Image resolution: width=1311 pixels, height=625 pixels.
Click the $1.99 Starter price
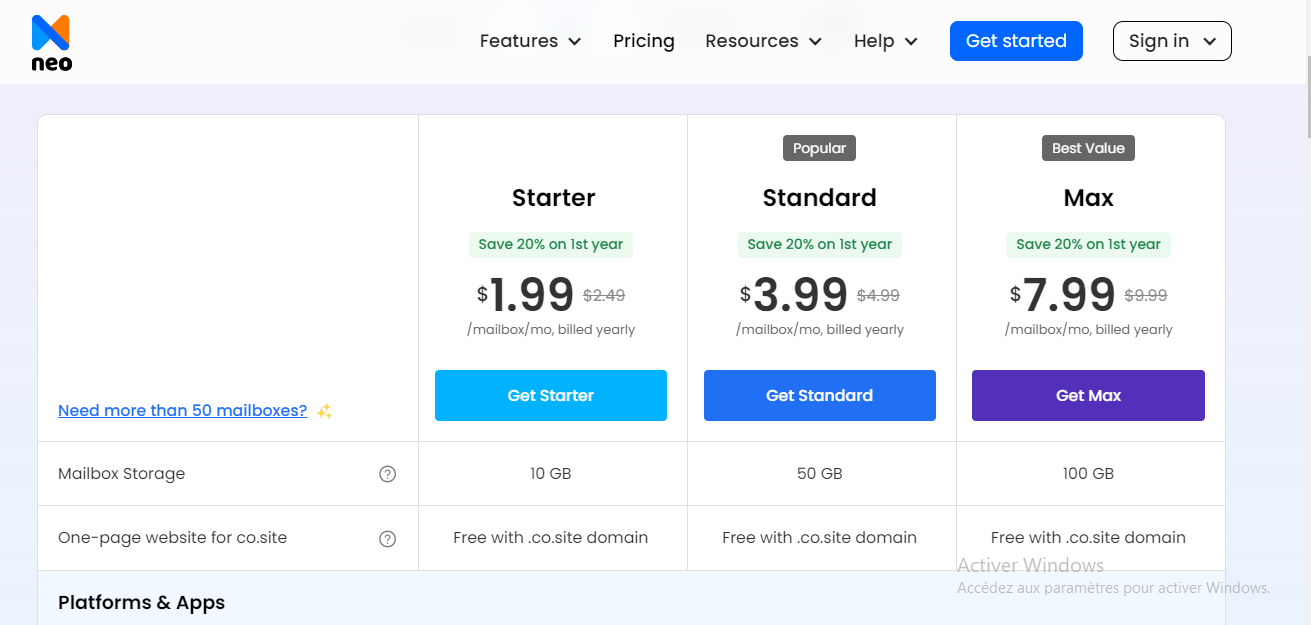(x=525, y=295)
